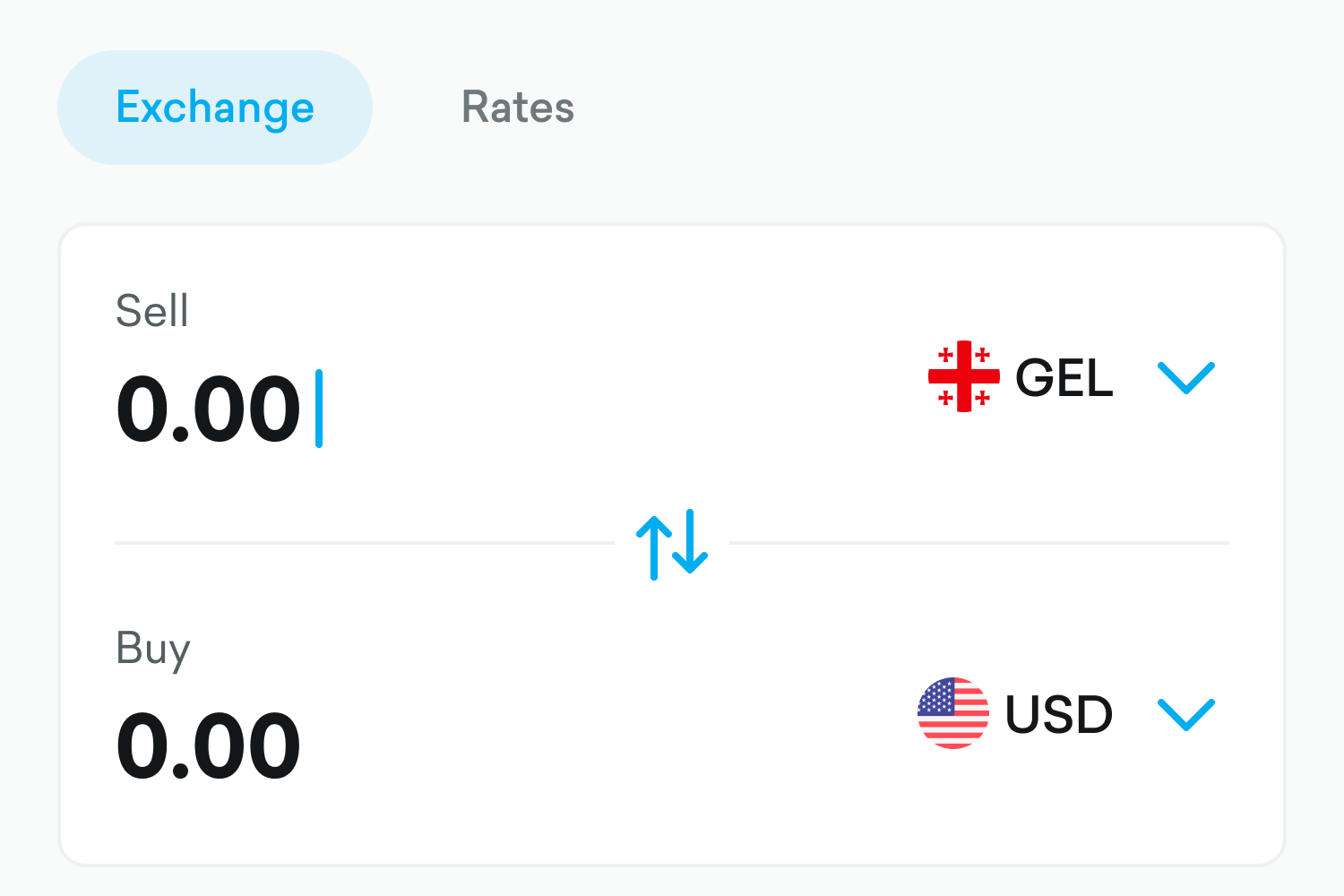This screenshot has width=1344, height=896.
Task: Expand the GEL currency chevron
Action: coord(1185,377)
